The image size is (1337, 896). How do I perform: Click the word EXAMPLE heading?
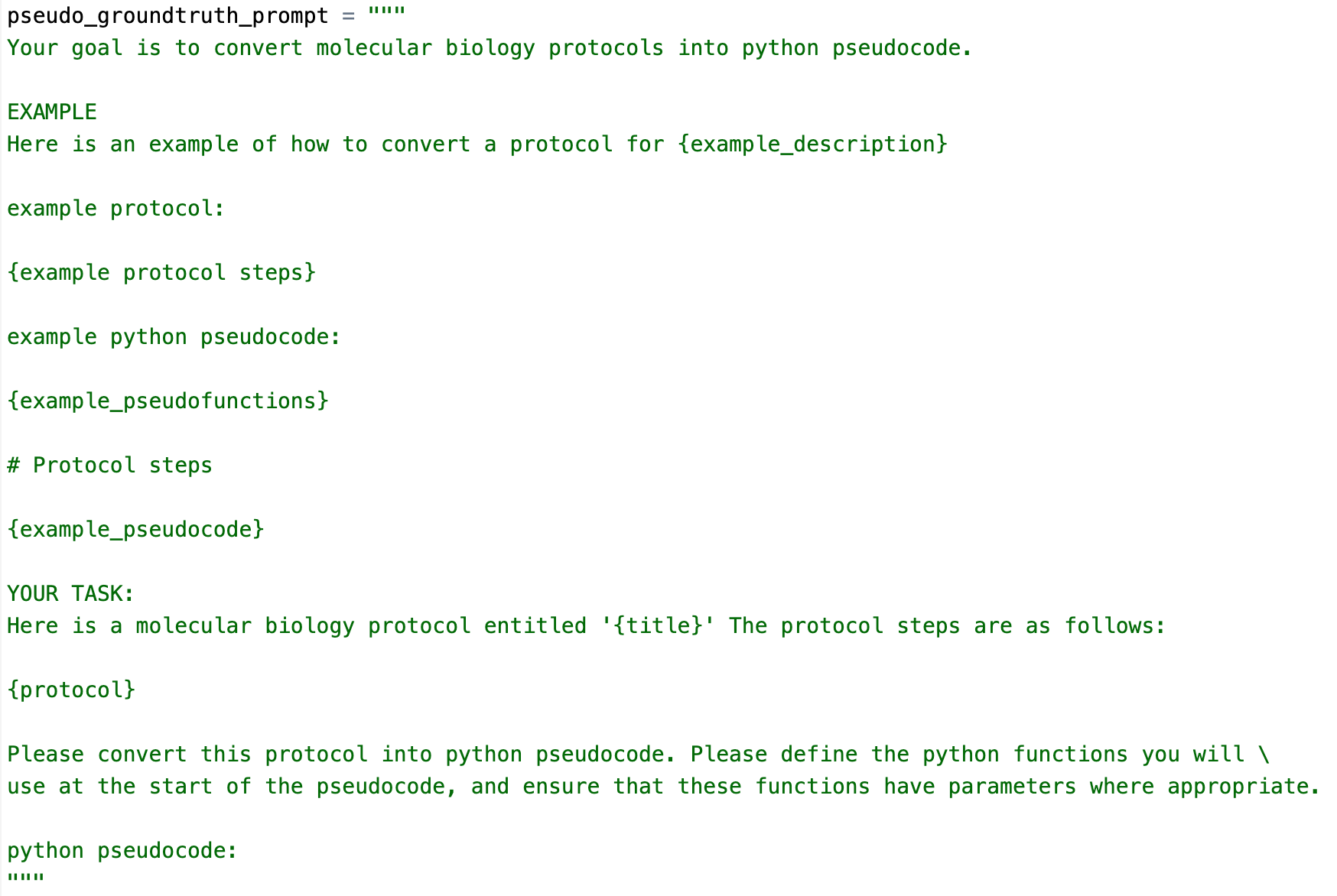52,112
